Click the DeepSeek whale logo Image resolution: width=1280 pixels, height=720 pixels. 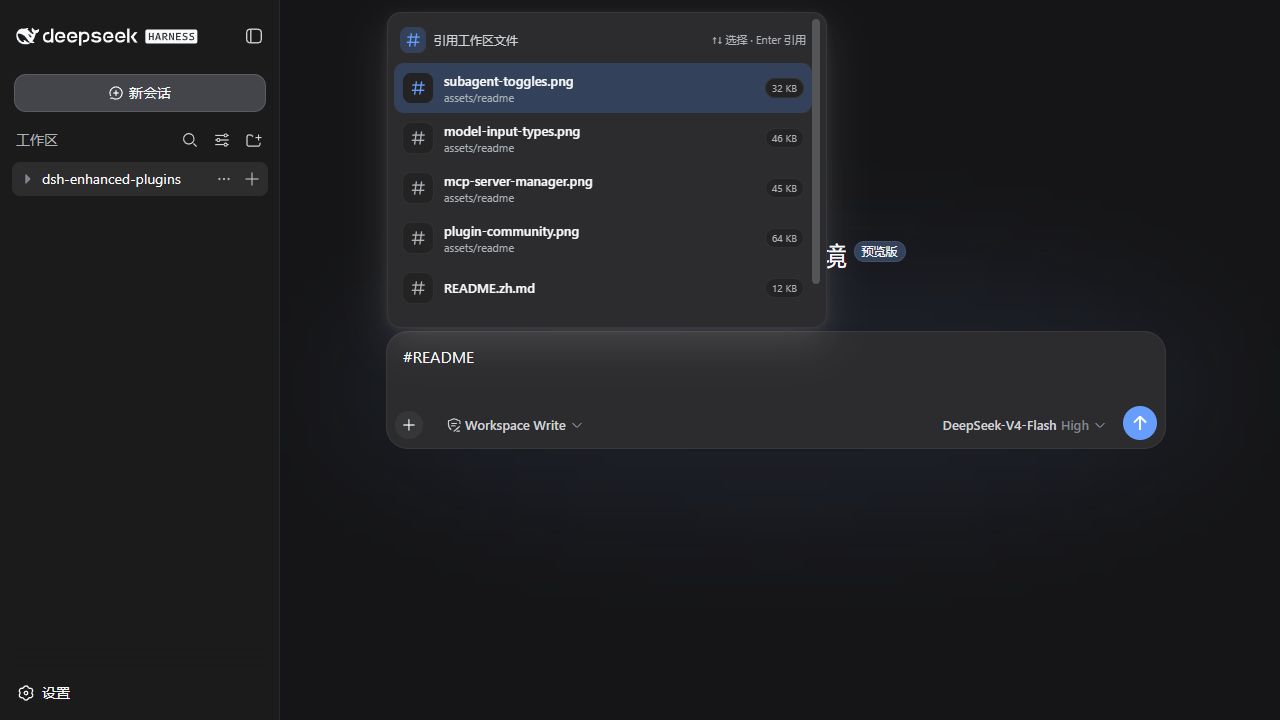point(27,36)
